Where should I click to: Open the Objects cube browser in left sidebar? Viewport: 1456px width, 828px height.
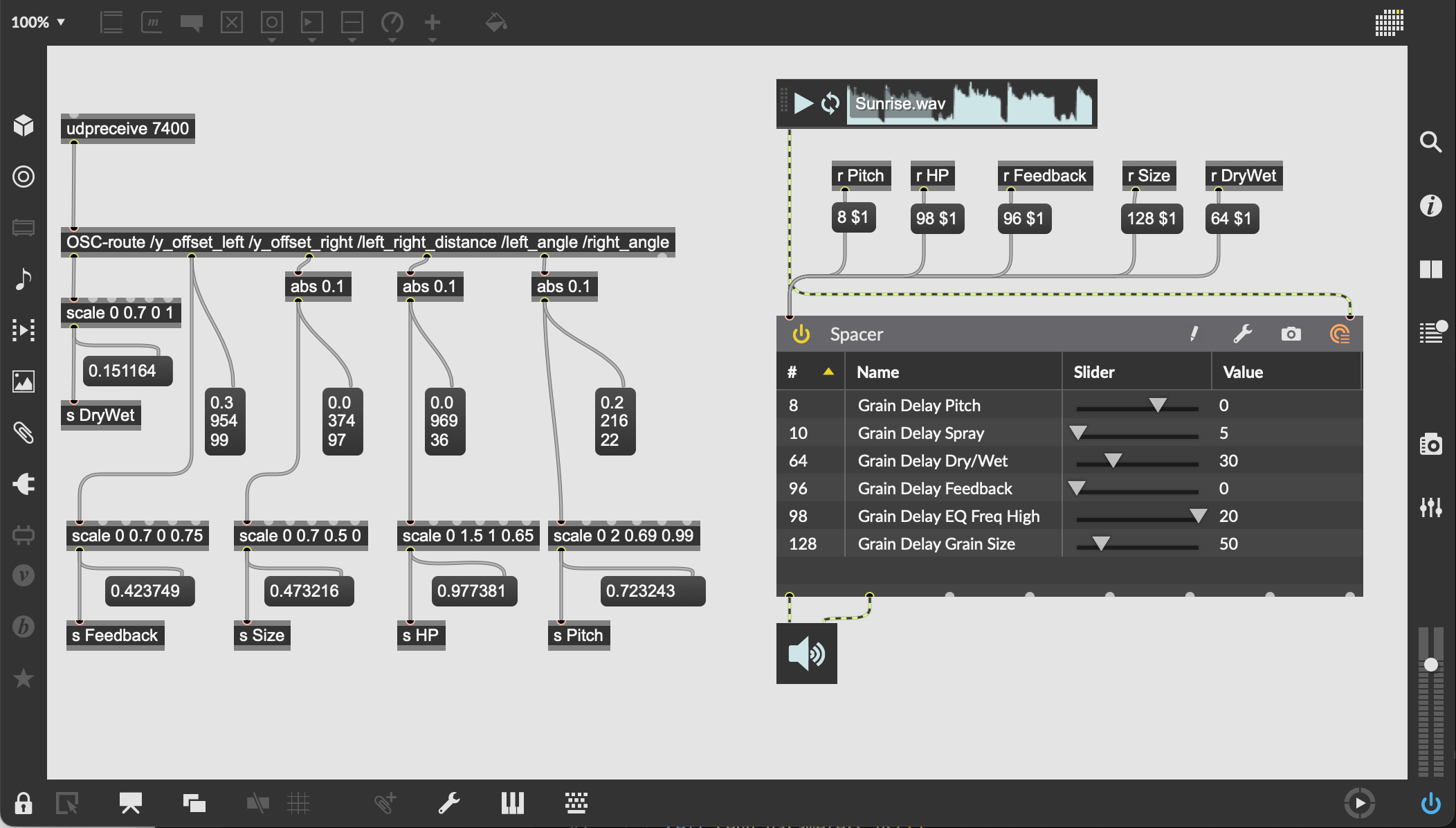[24, 125]
